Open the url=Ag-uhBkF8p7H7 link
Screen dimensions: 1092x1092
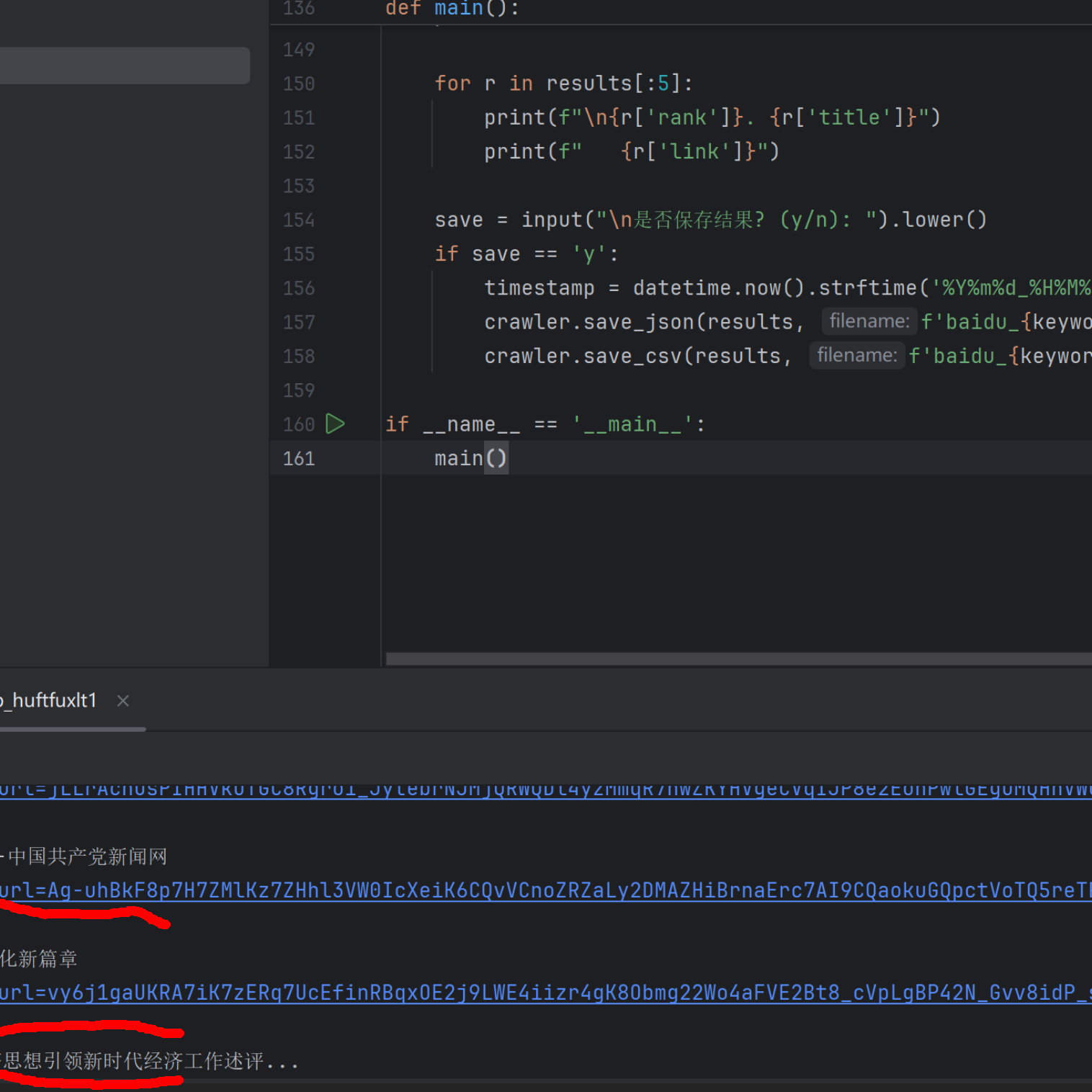click(x=546, y=891)
